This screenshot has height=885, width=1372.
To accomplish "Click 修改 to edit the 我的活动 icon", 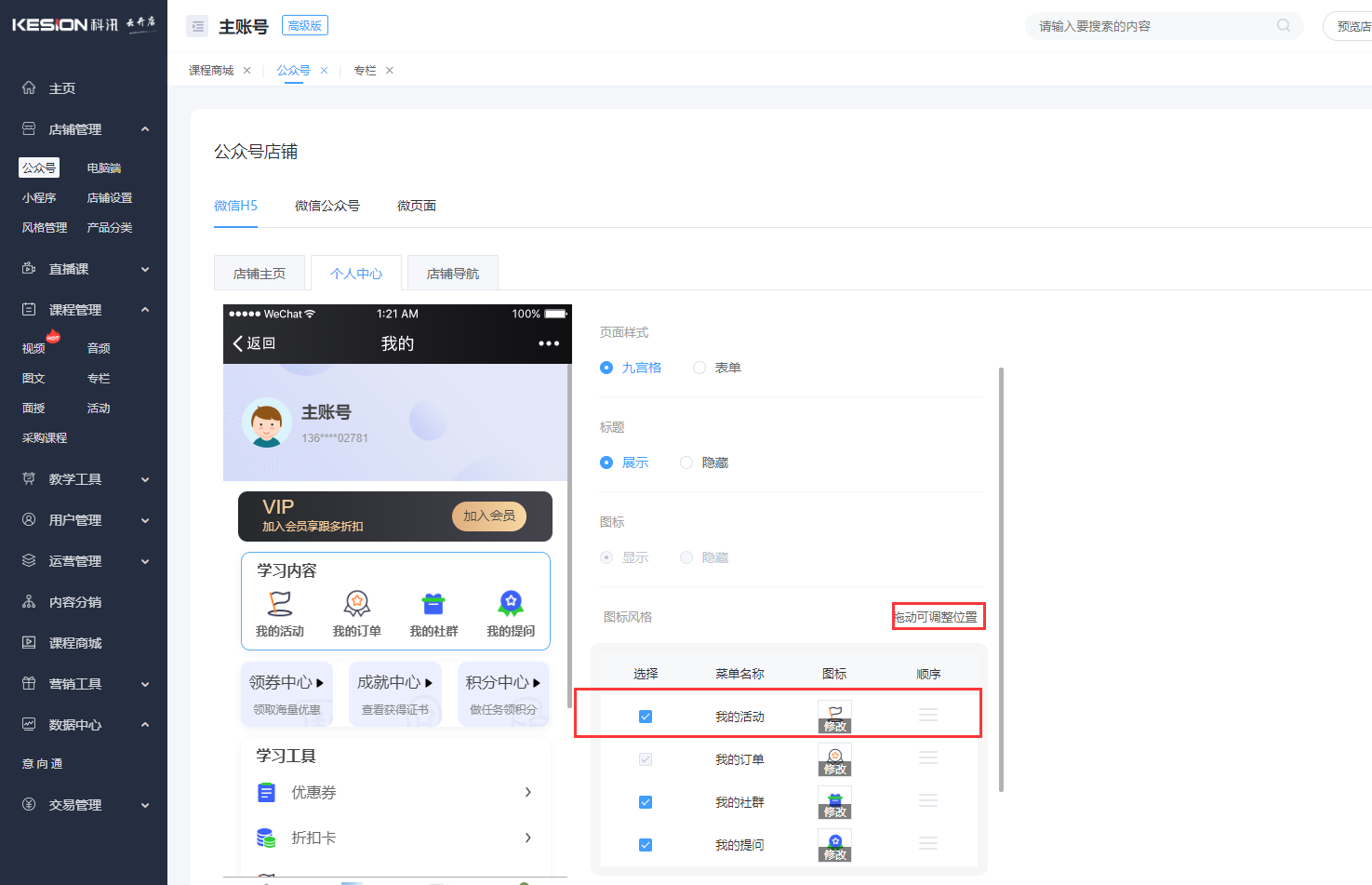I will click(x=834, y=725).
